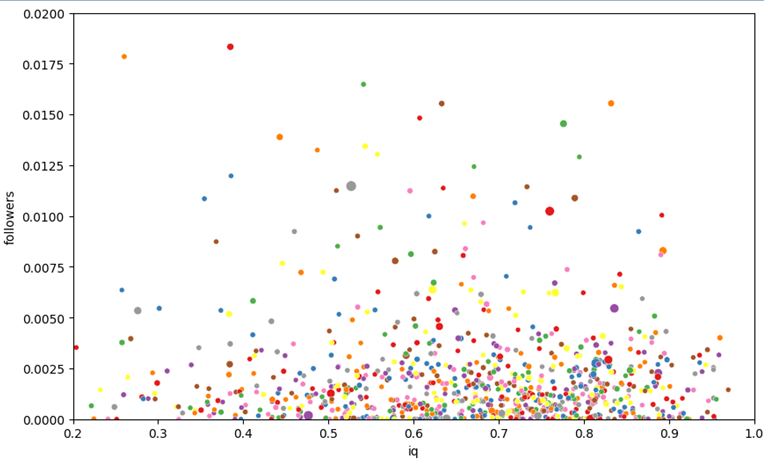Image resolution: width=764 pixels, height=463 pixels.
Task: Pick the red point on the left axis edge
Action: click(76, 347)
